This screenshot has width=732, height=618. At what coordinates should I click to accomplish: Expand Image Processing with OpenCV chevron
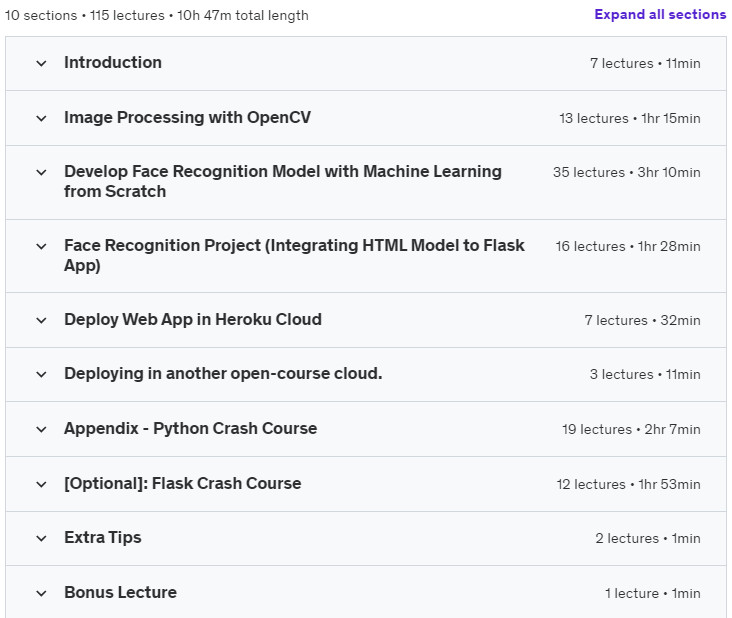click(42, 119)
